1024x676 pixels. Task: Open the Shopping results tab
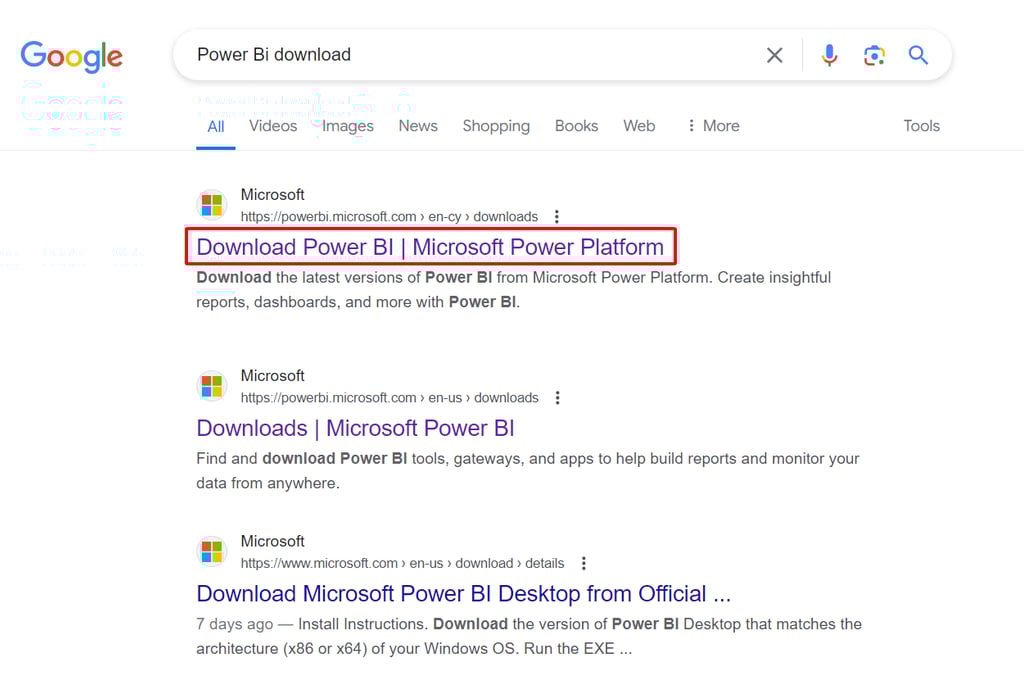[x=496, y=126]
